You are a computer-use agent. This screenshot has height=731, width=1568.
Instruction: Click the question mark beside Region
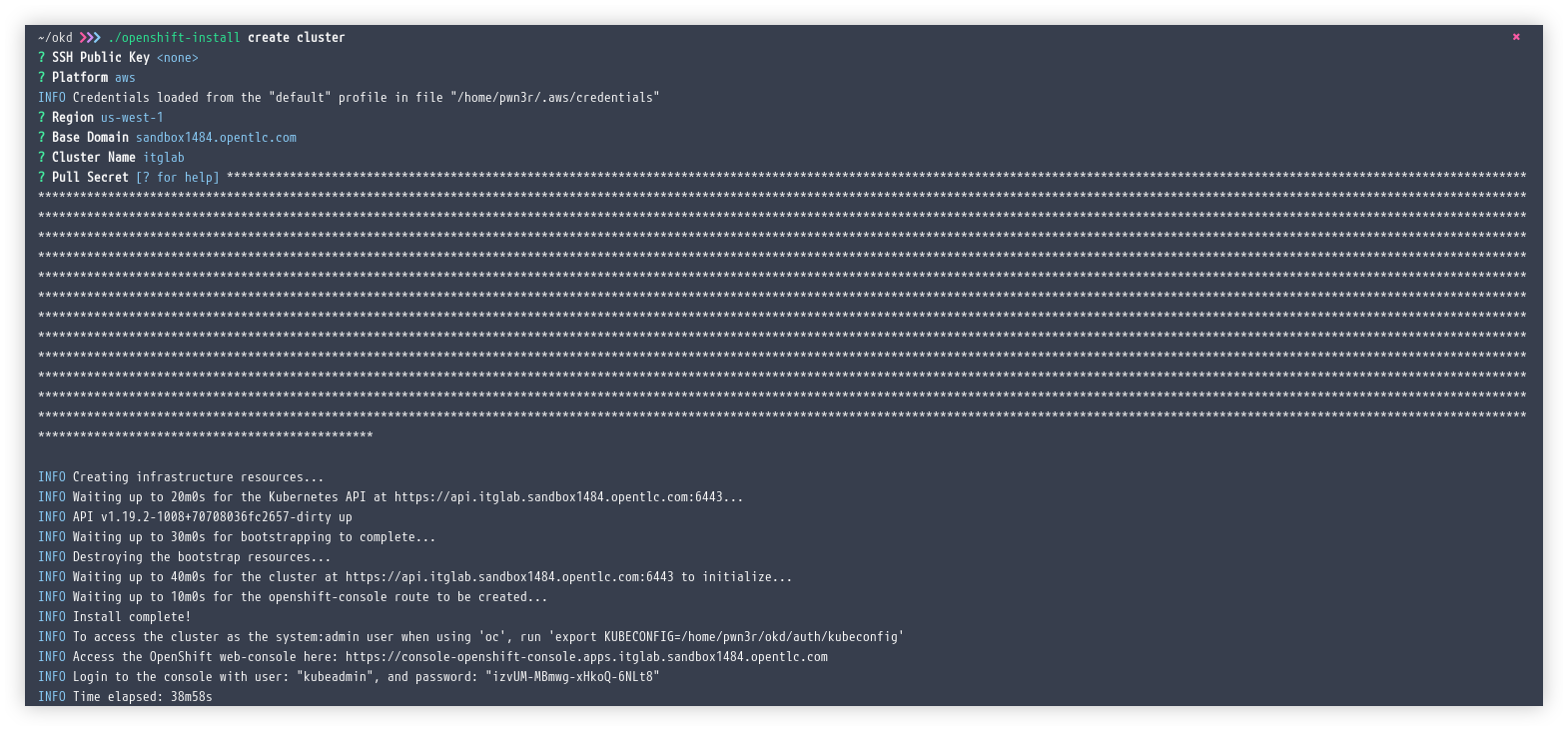tap(42, 118)
